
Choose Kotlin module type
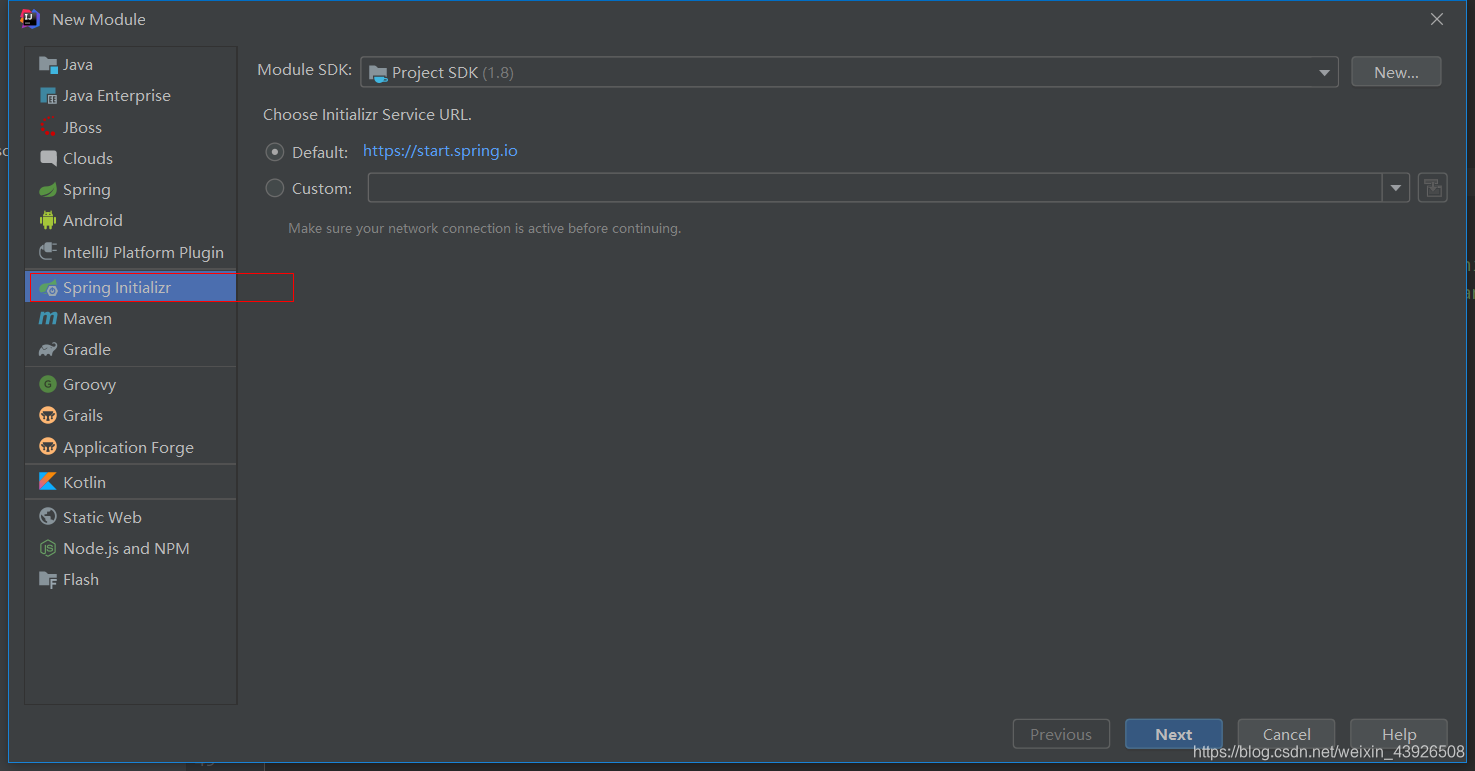pyautogui.click(x=131, y=482)
